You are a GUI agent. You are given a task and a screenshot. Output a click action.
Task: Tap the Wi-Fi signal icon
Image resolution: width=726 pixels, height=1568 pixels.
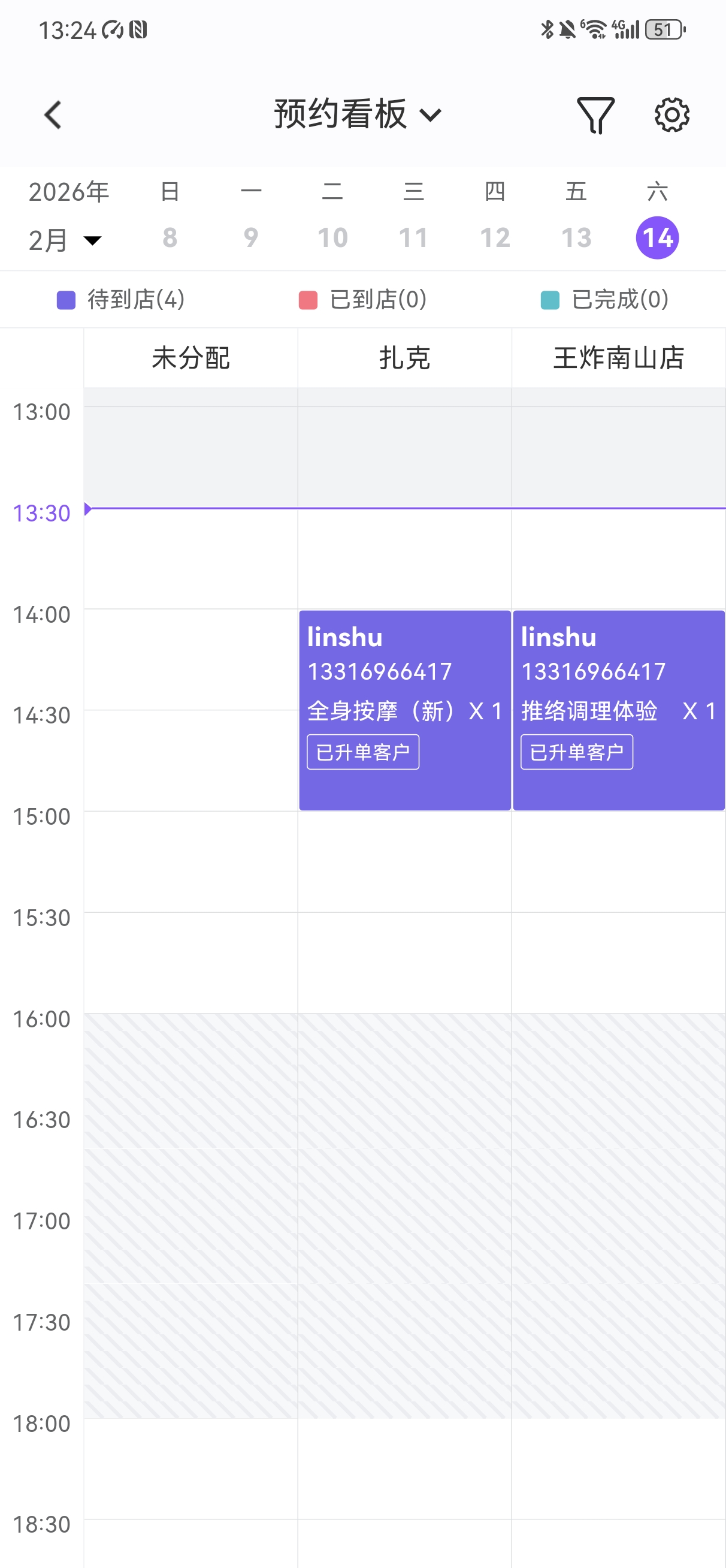pyautogui.click(x=594, y=29)
